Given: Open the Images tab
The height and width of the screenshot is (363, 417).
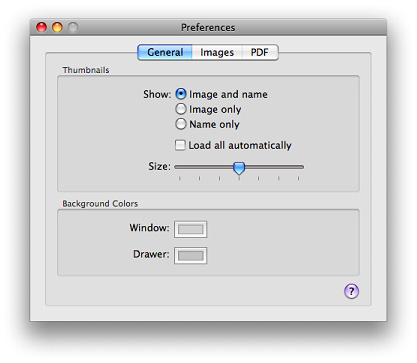Looking at the screenshot, I should coord(217,52).
